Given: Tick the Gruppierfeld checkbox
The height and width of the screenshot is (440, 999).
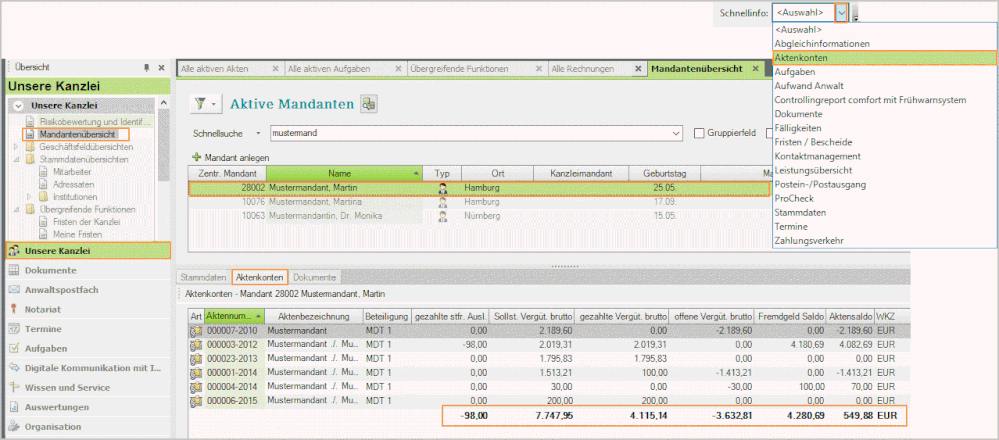Looking at the screenshot, I should pyautogui.click(x=699, y=133).
